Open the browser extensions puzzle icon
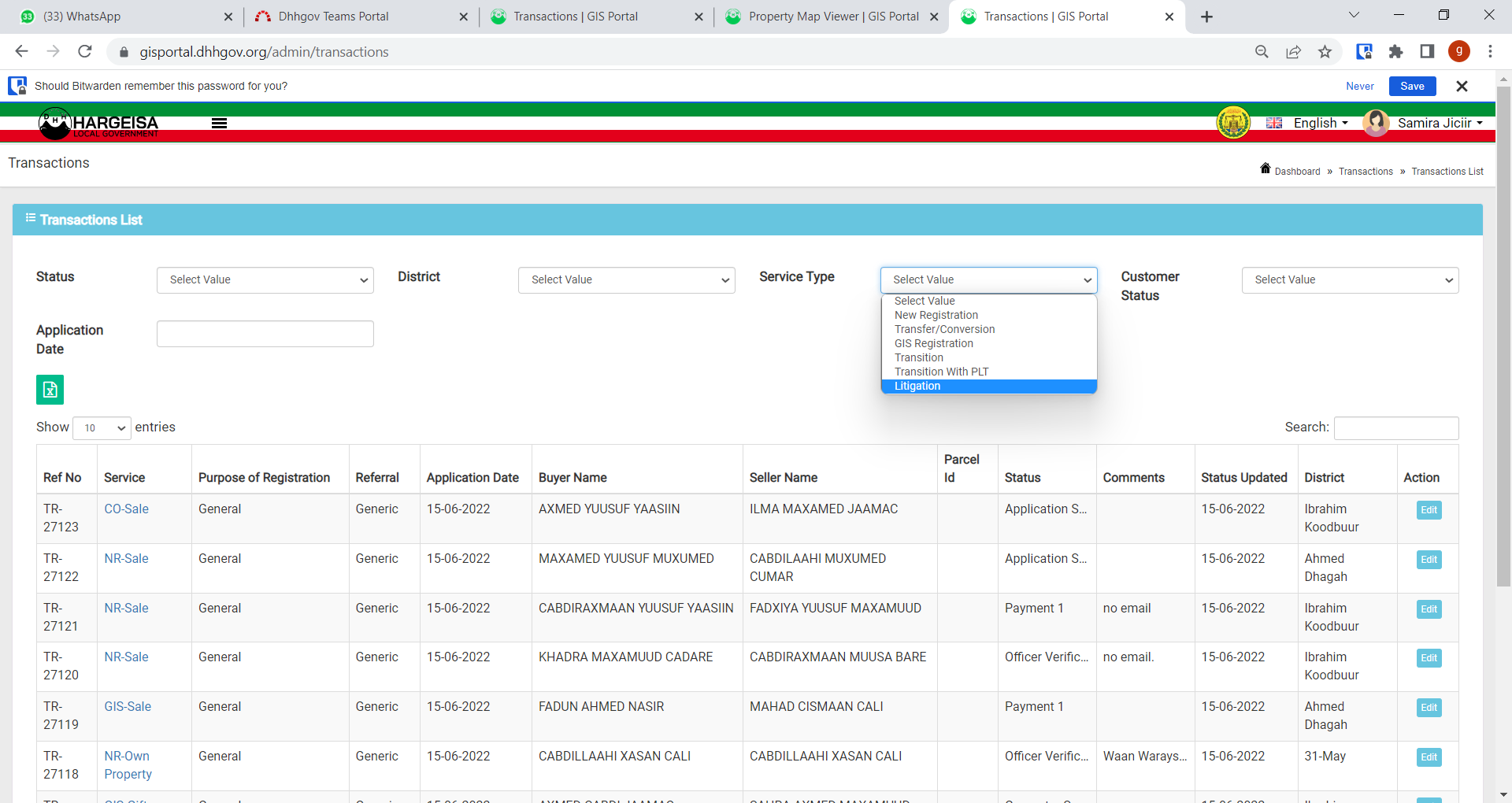This screenshot has height=803, width=1512. [1395, 51]
